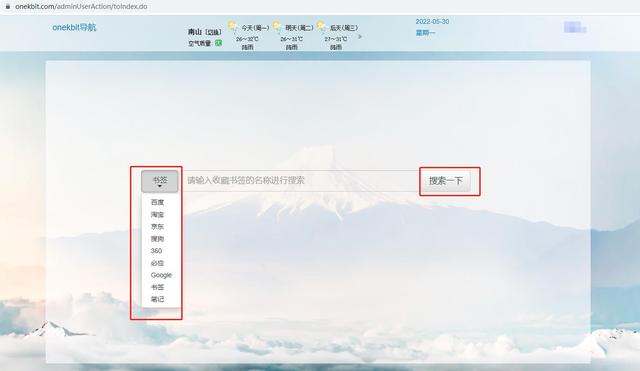Click the weather forecast next arrow
640x371 pixels.
[x=360, y=37]
